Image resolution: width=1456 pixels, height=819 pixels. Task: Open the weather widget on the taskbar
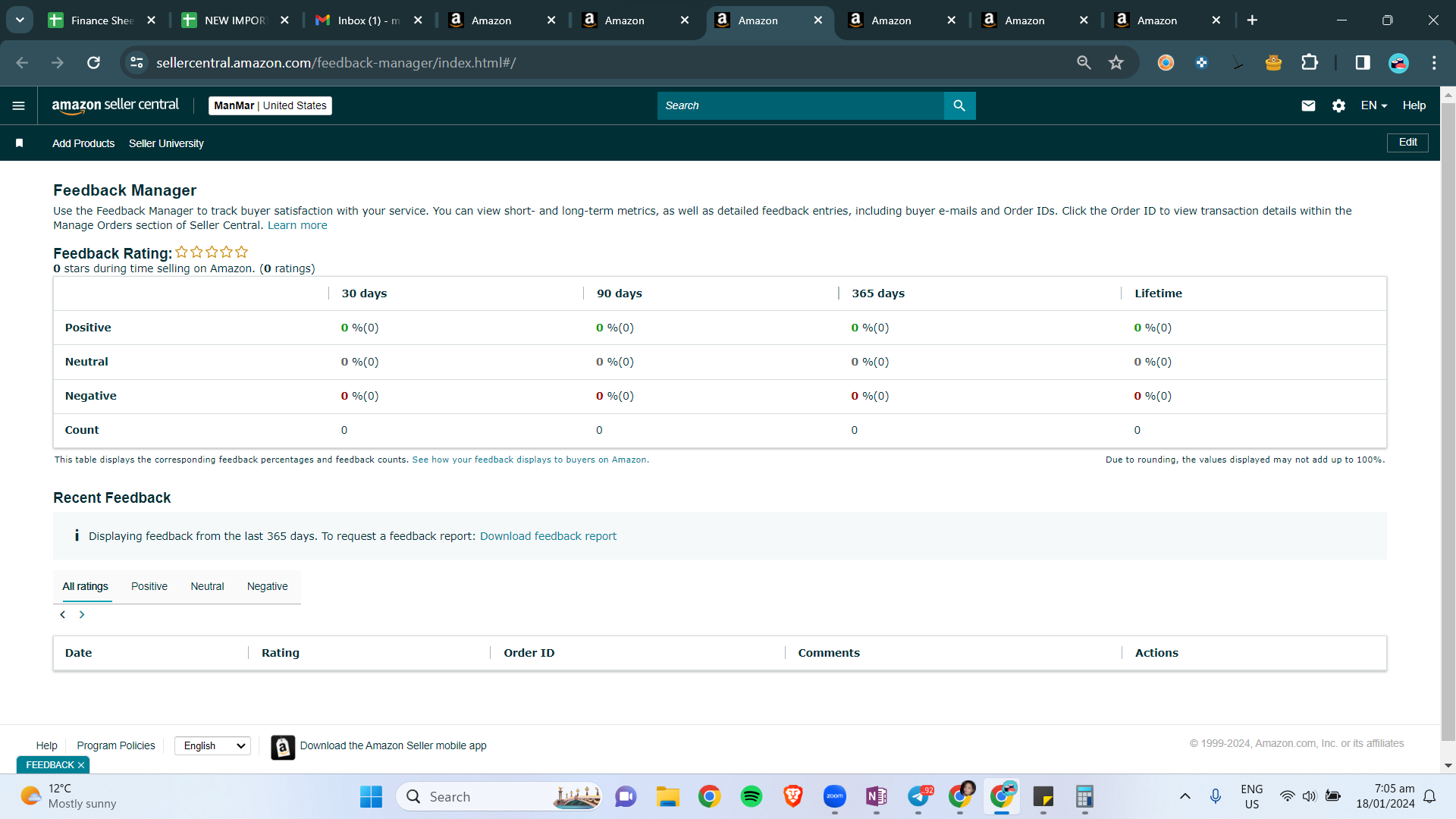point(68,796)
